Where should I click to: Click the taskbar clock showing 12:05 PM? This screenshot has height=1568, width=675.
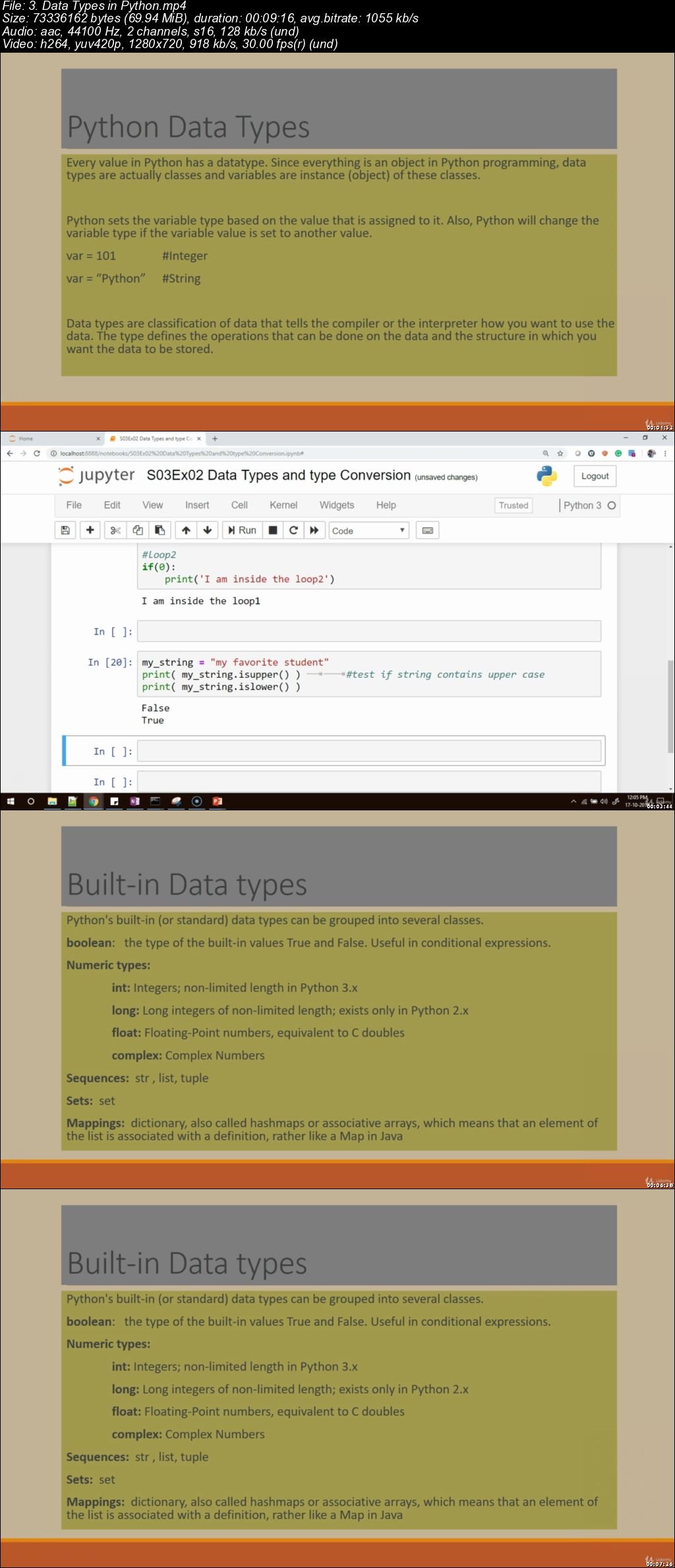[x=637, y=801]
